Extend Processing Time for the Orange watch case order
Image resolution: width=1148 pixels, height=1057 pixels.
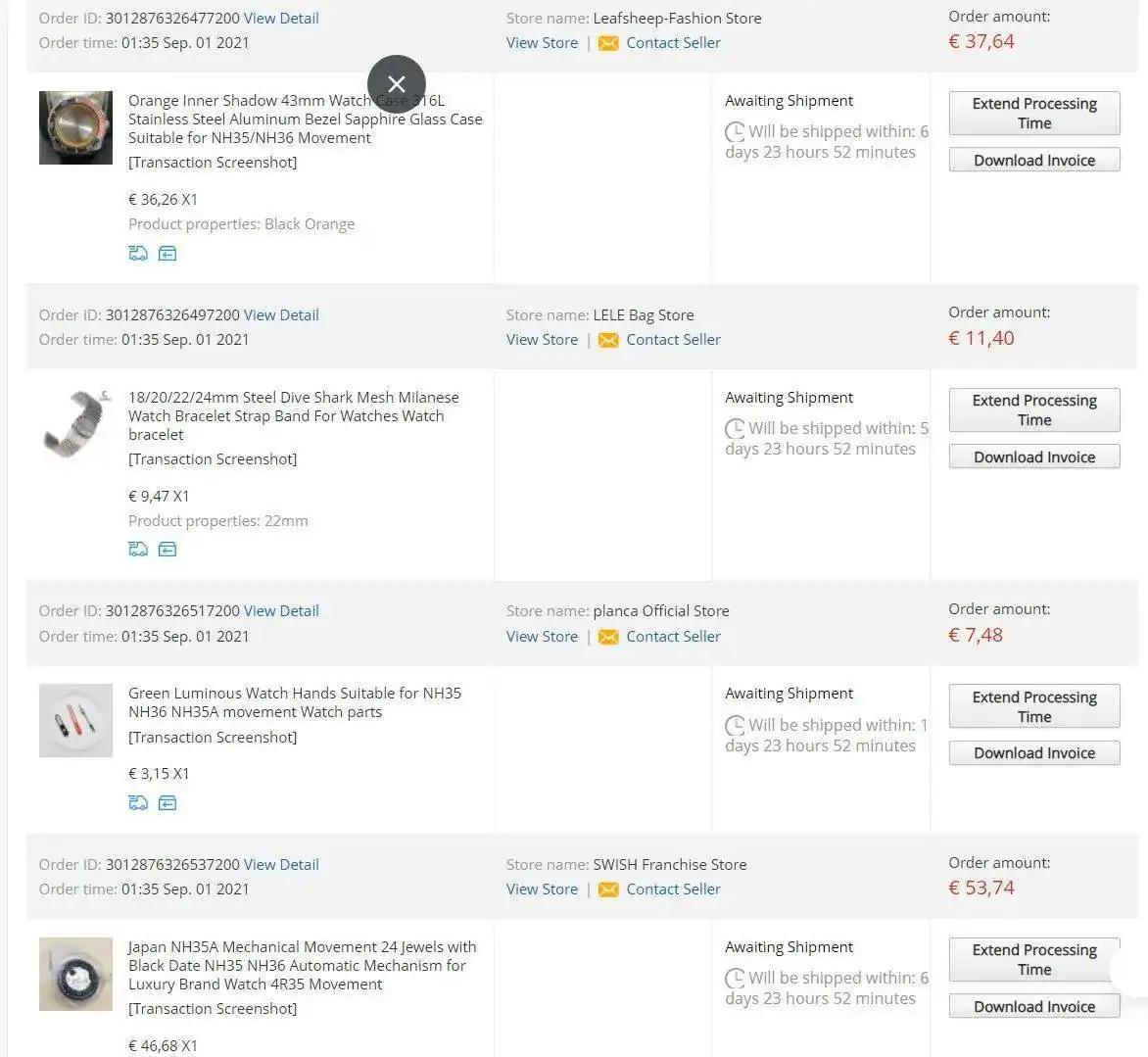pos(1033,114)
